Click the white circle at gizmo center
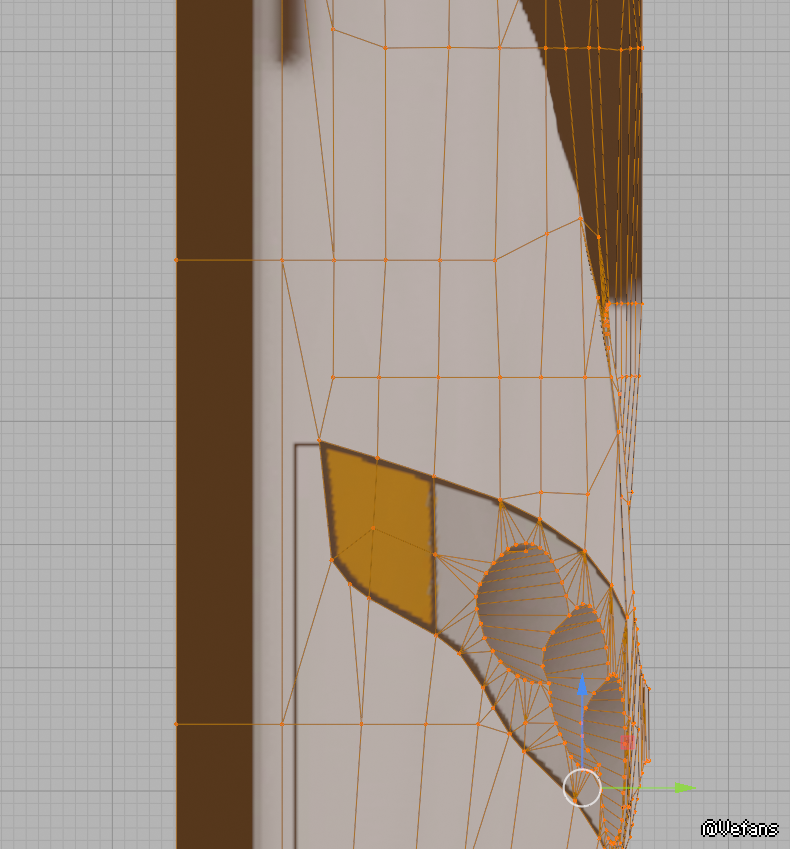790x849 pixels. pos(582,788)
